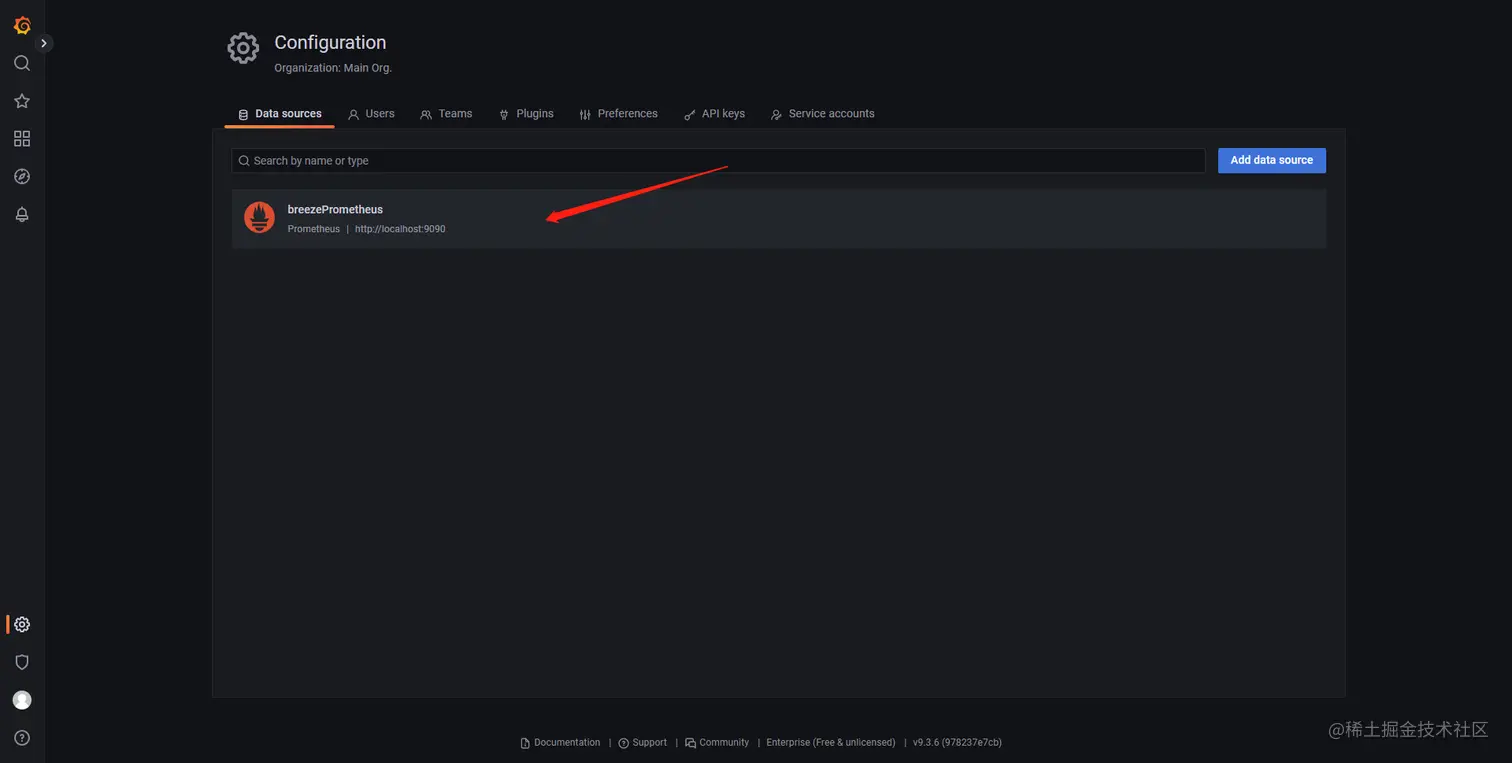
Task: Click the Organization: Main Org. subtitle
Action: click(333, 68)
